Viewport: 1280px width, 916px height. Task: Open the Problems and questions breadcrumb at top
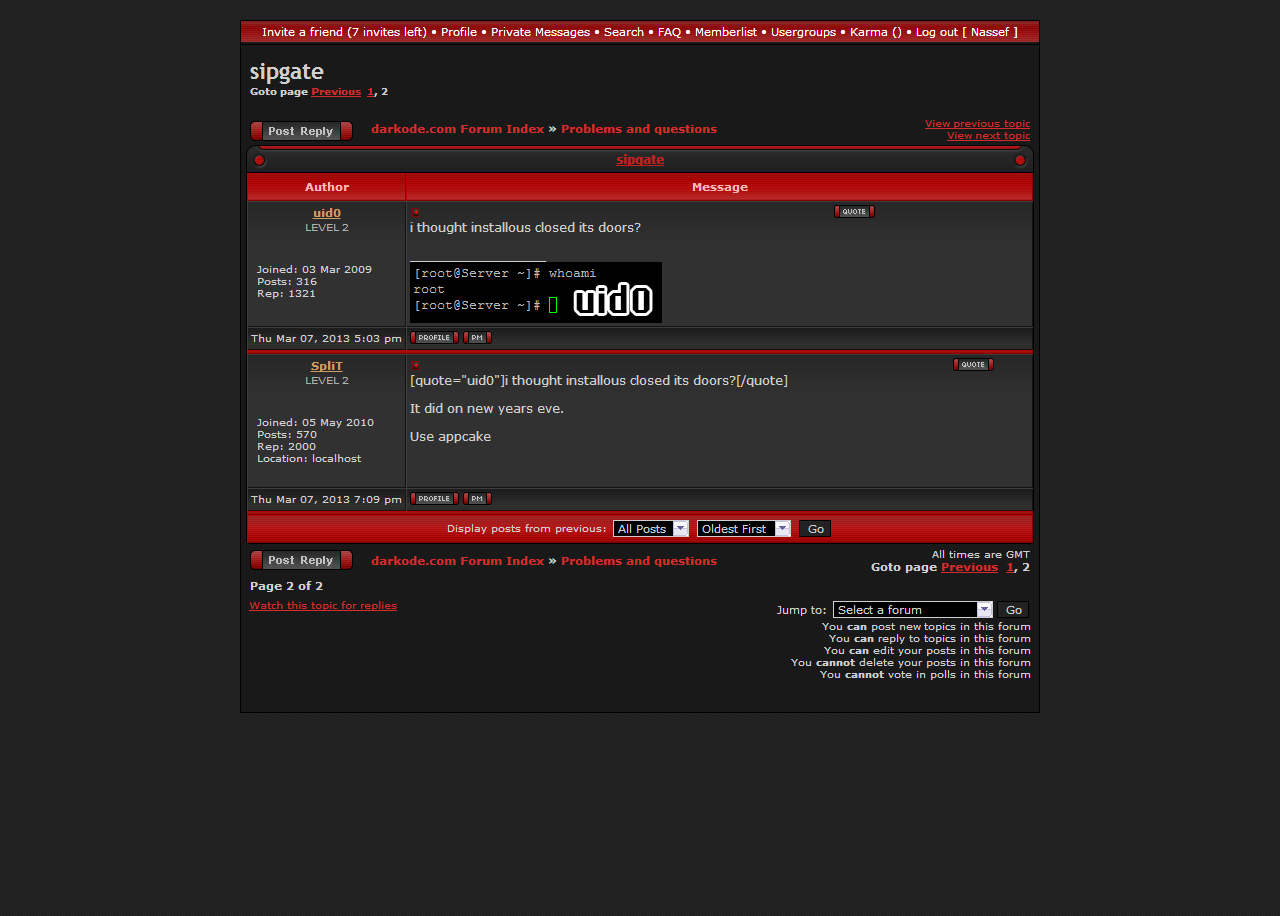coord(638,129)
